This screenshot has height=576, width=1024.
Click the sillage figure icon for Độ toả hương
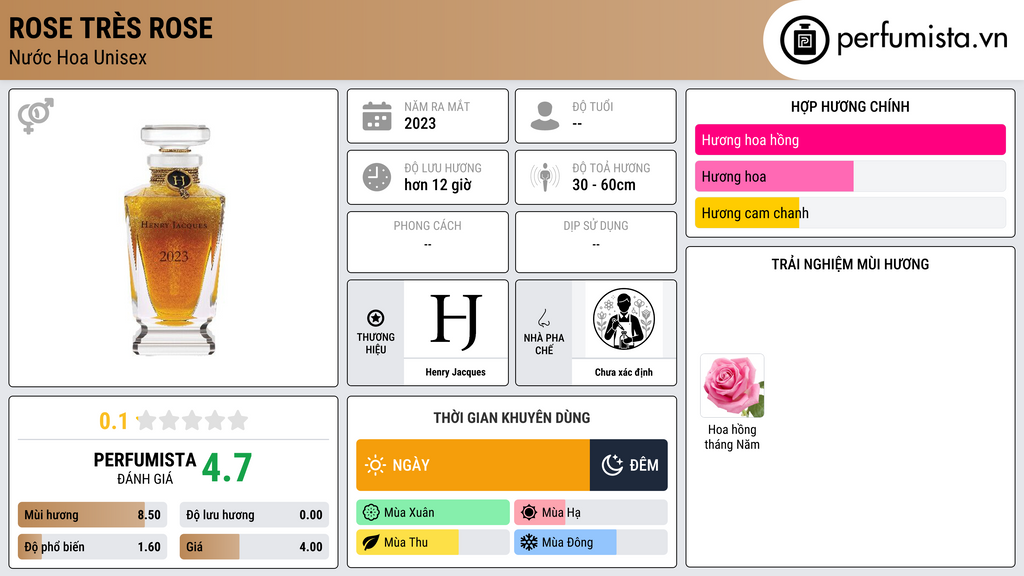545,177
